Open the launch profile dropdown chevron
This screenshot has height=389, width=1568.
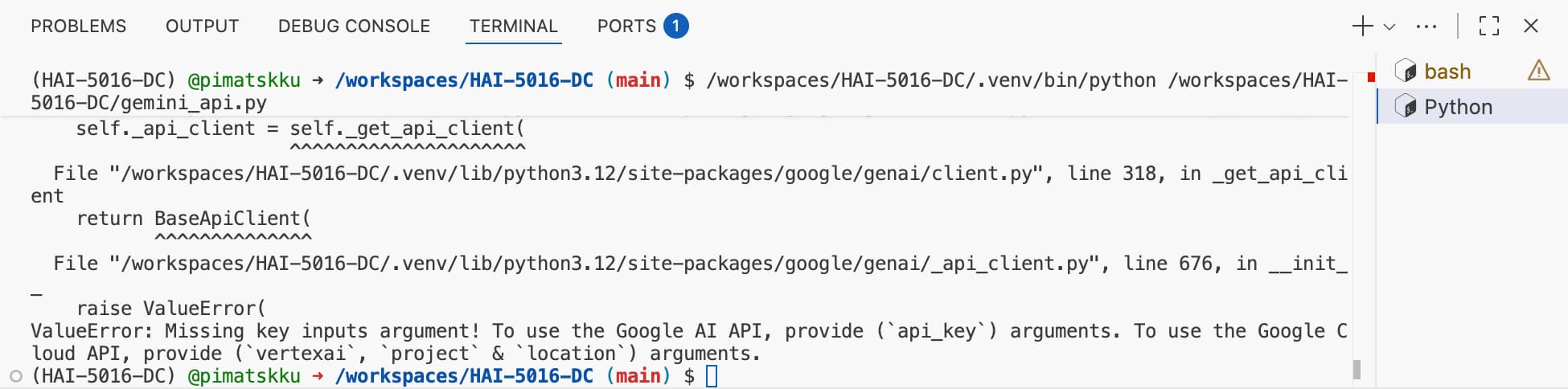pyautogui.click(x=1389, y=27)
